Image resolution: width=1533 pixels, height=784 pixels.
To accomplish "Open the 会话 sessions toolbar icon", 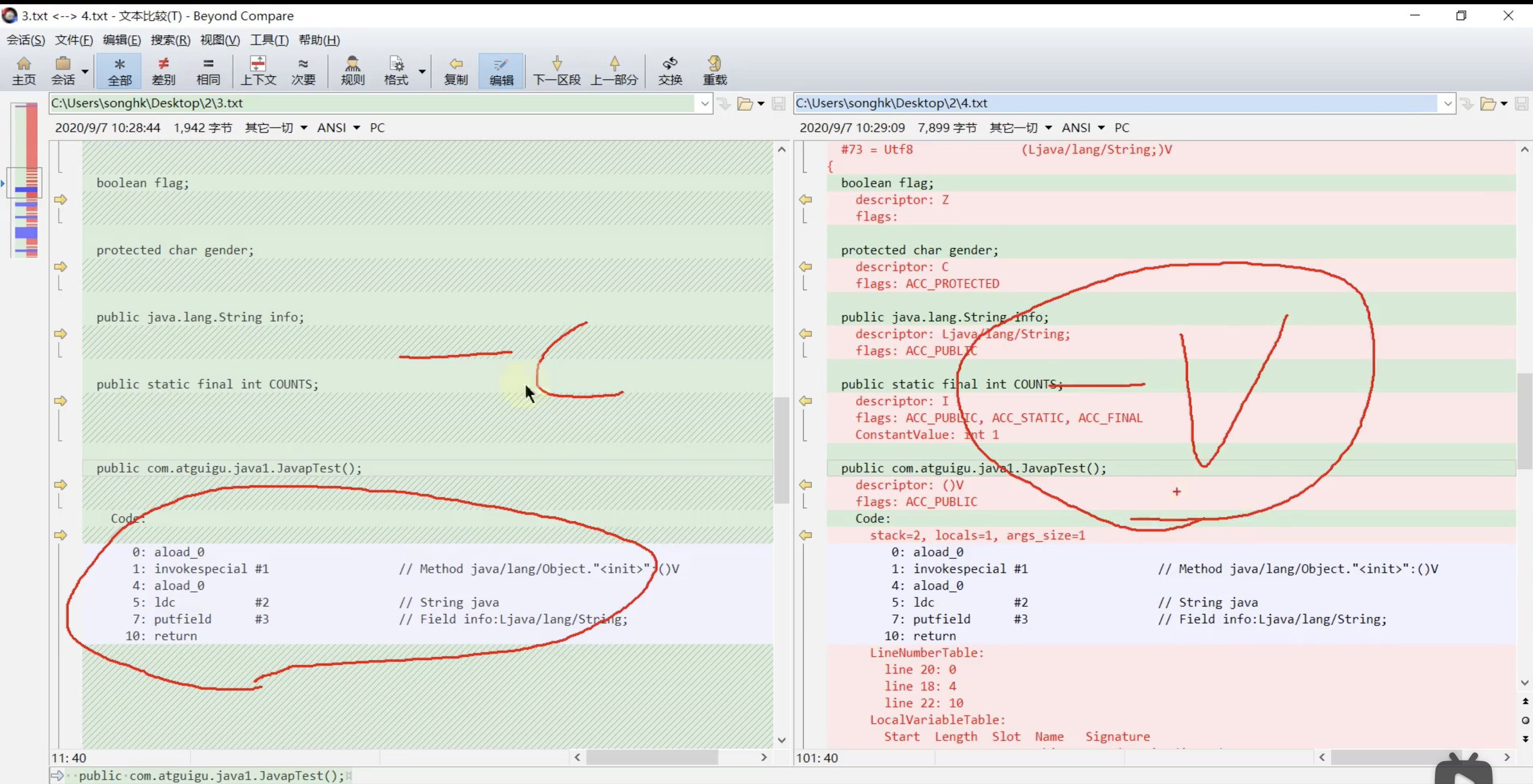I will (x=62, y=71).
